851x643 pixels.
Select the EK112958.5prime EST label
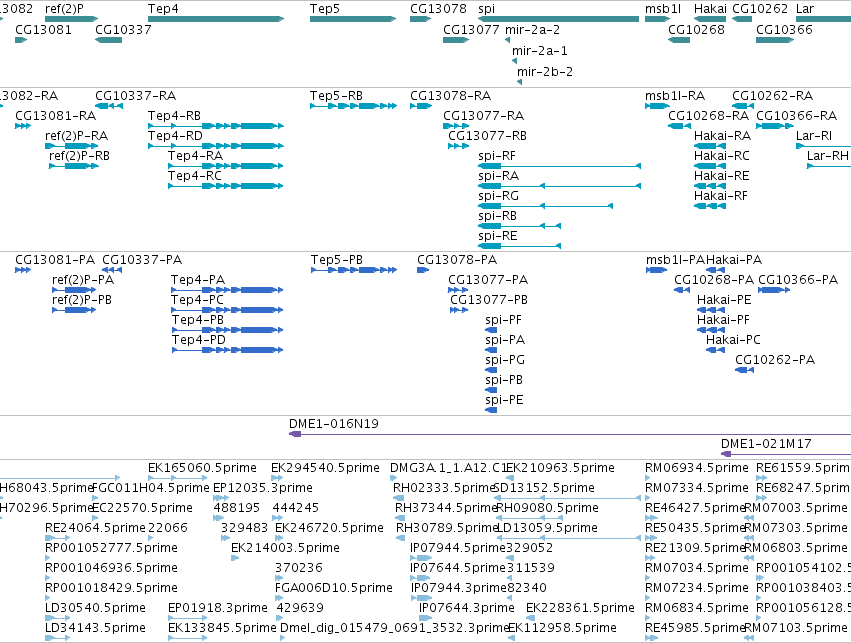pos(562,628)
